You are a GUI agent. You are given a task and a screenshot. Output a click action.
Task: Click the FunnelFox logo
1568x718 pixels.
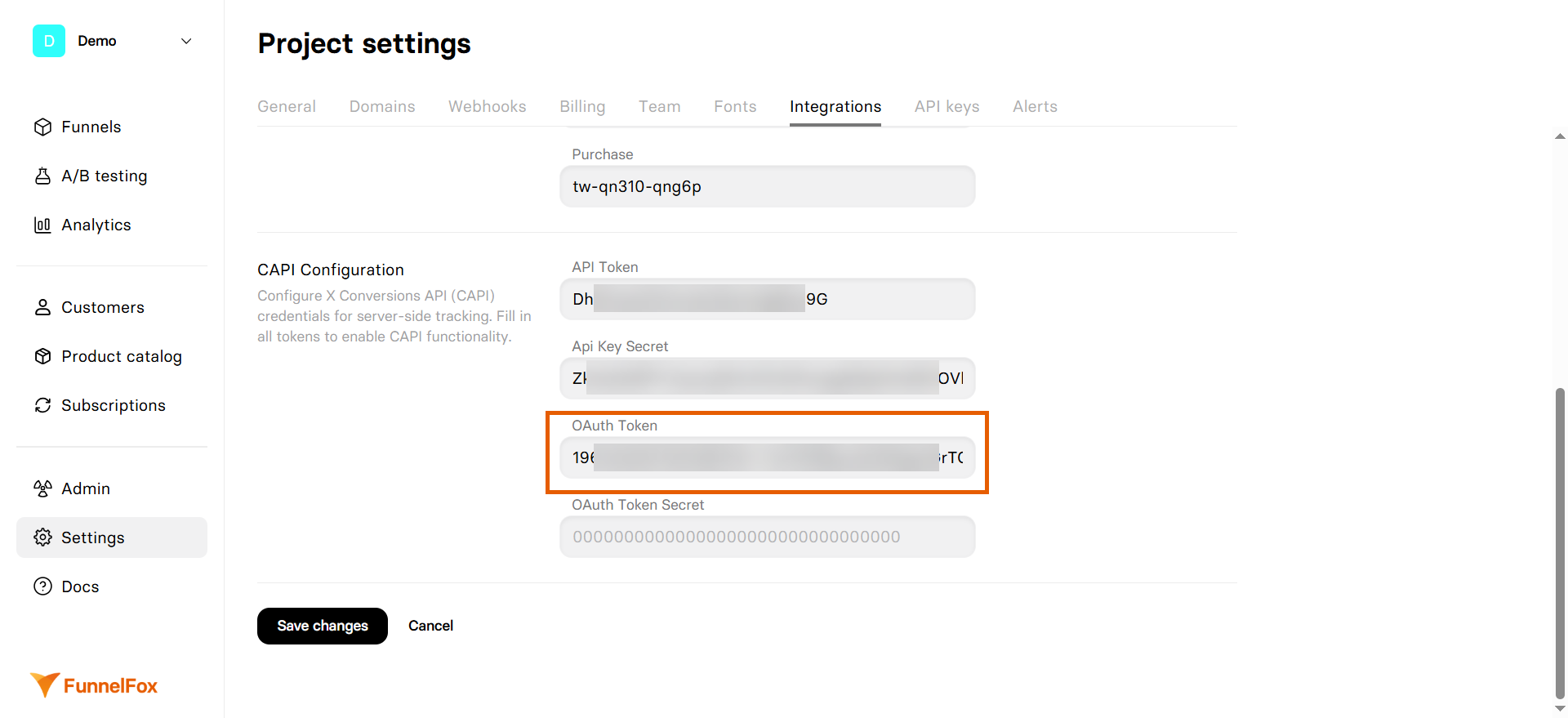(94, 685)
